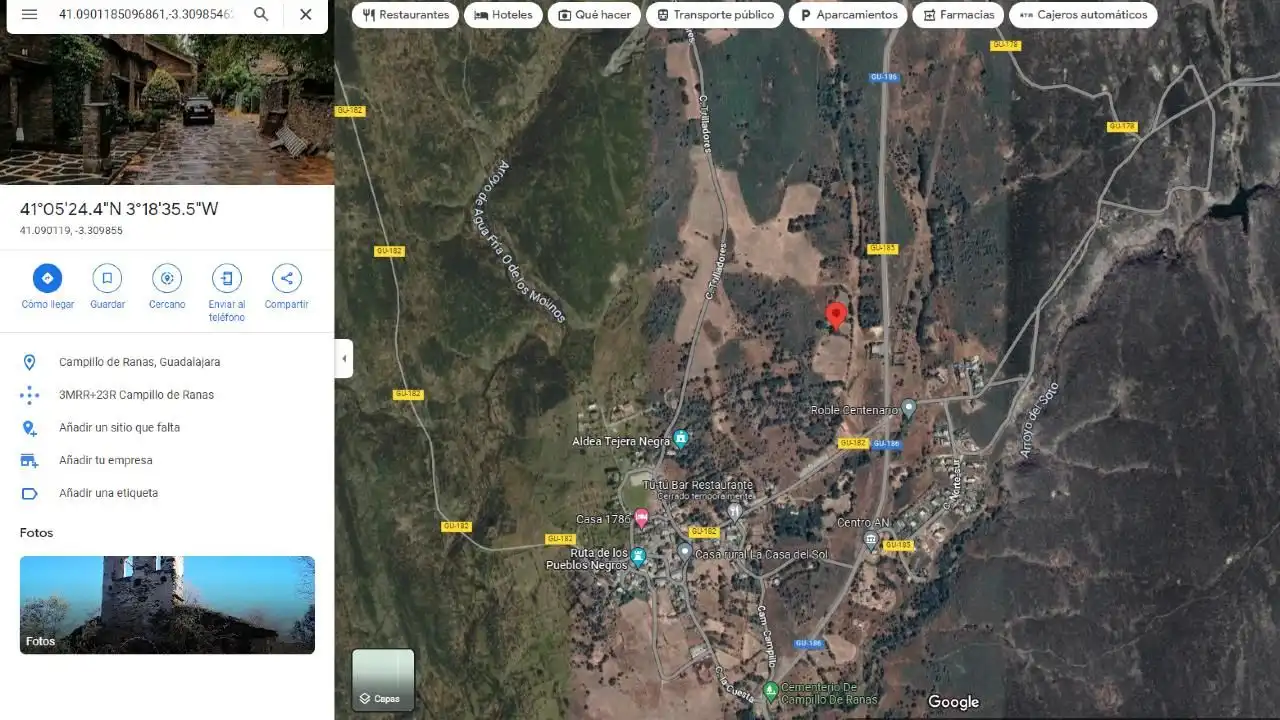Share the location with Compartir
The height and width of the screenshot is (720, 1280).
[286, 288]
